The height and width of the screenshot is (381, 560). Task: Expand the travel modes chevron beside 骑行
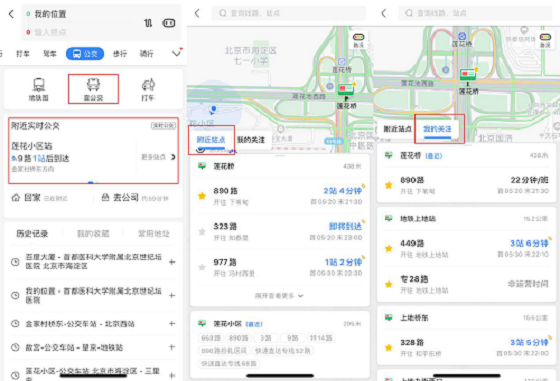click(176, 53)
